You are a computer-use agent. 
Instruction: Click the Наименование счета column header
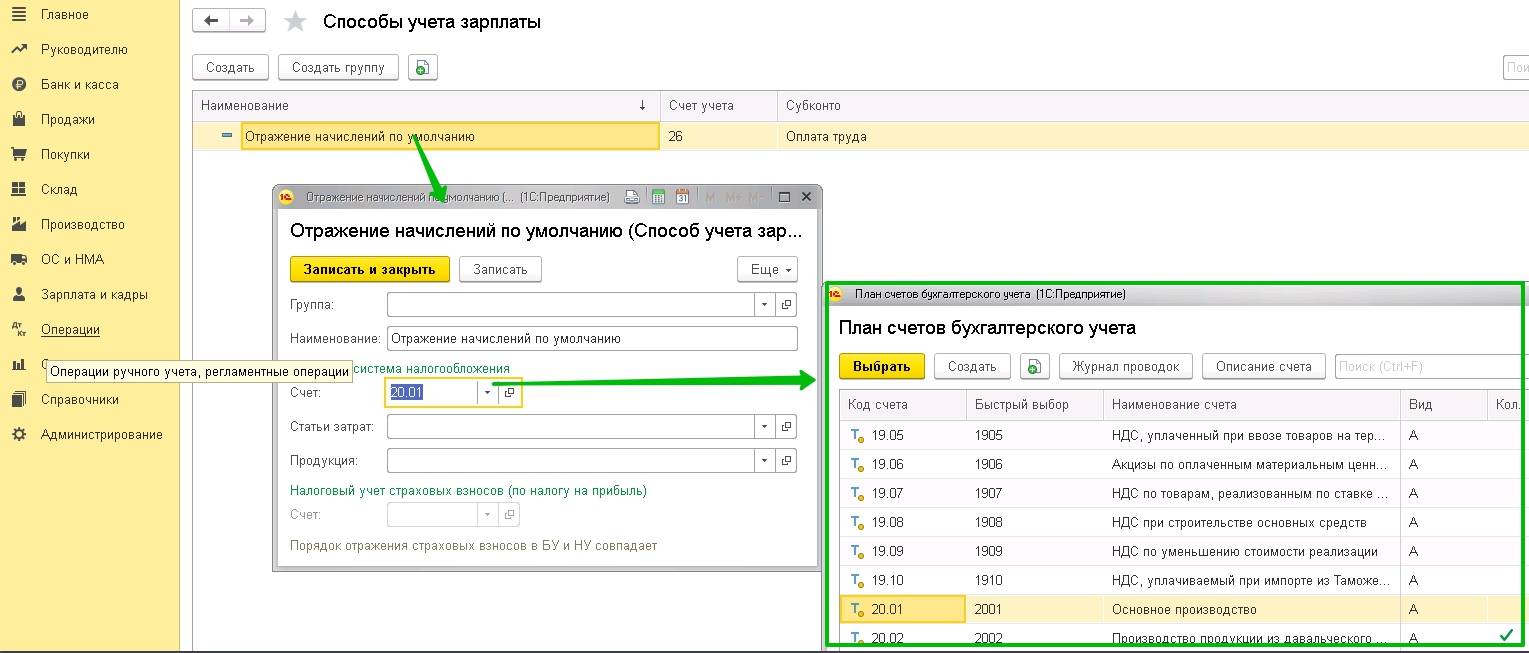click(1252, 405)
